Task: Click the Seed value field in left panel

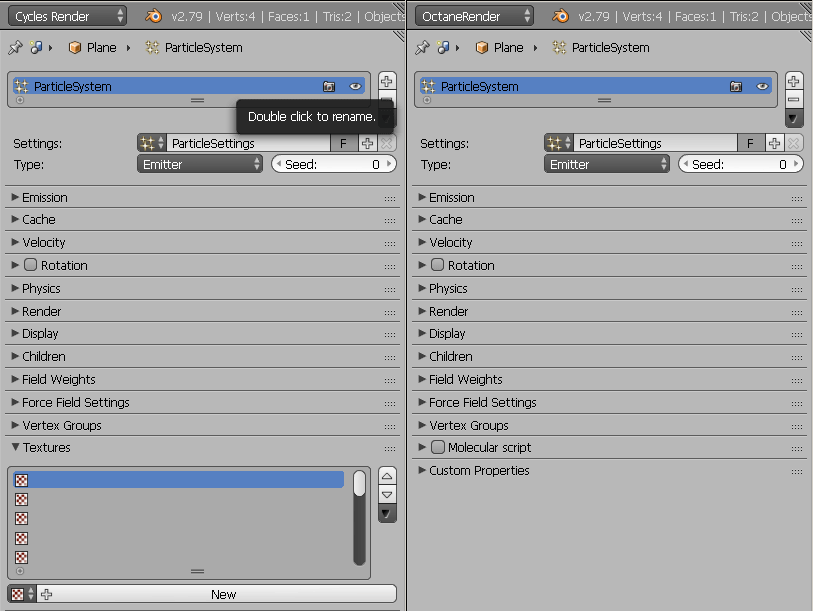Action: click(x=334, y=164)
